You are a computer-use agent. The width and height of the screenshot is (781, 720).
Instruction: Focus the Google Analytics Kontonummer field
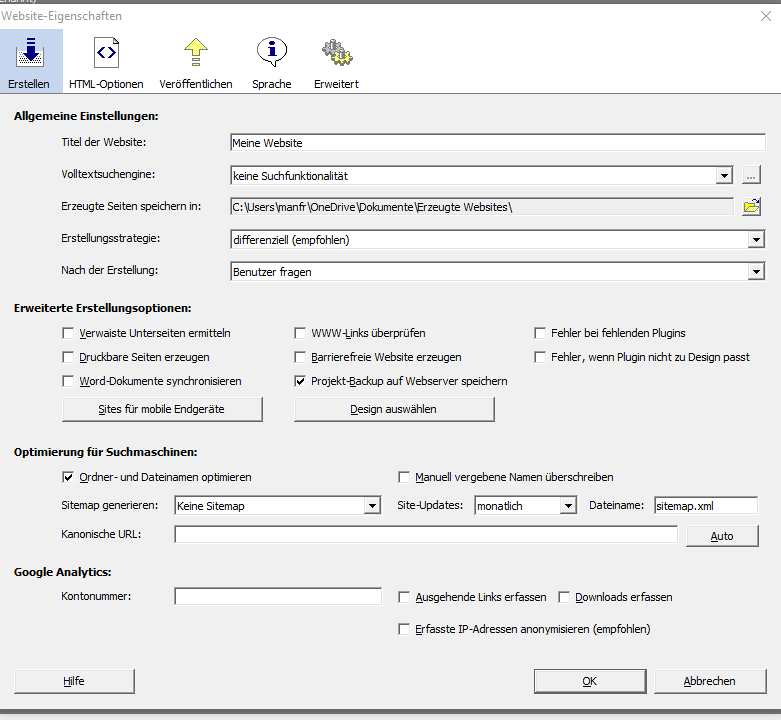tap(278, 596)
